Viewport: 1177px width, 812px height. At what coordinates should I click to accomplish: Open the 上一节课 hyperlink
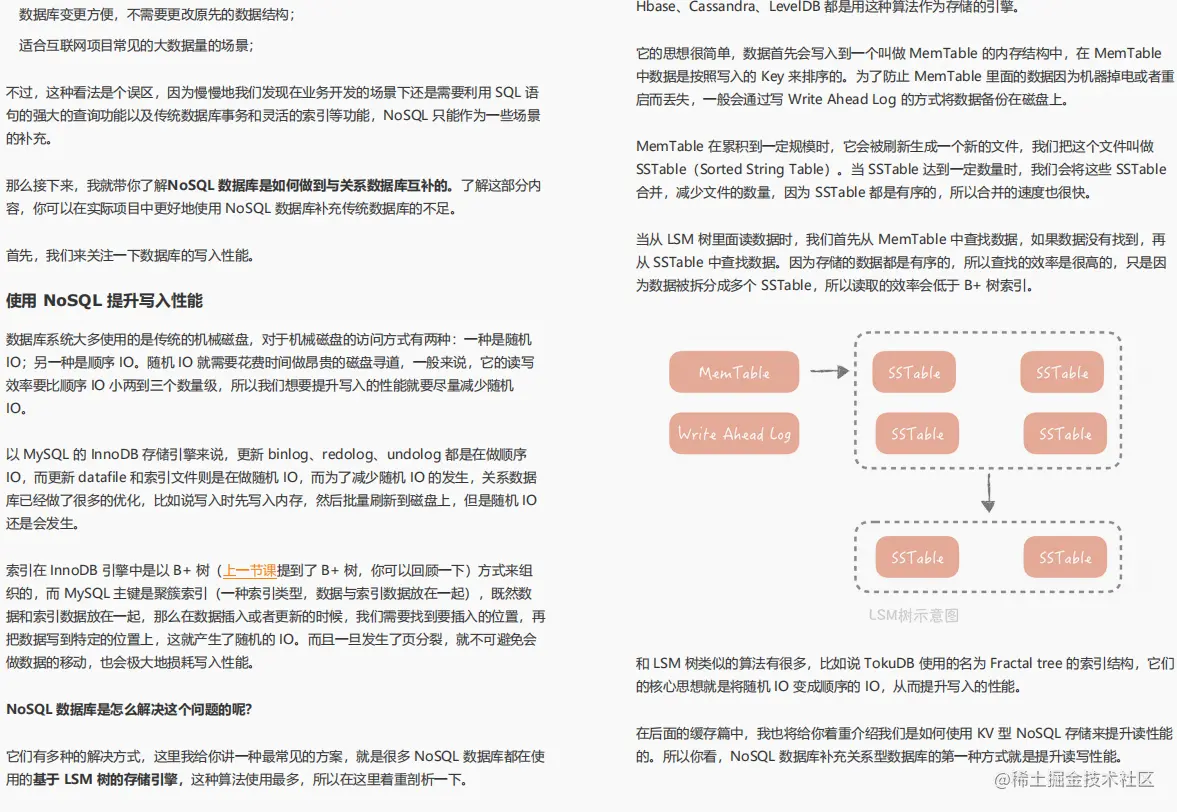[250, 571]
